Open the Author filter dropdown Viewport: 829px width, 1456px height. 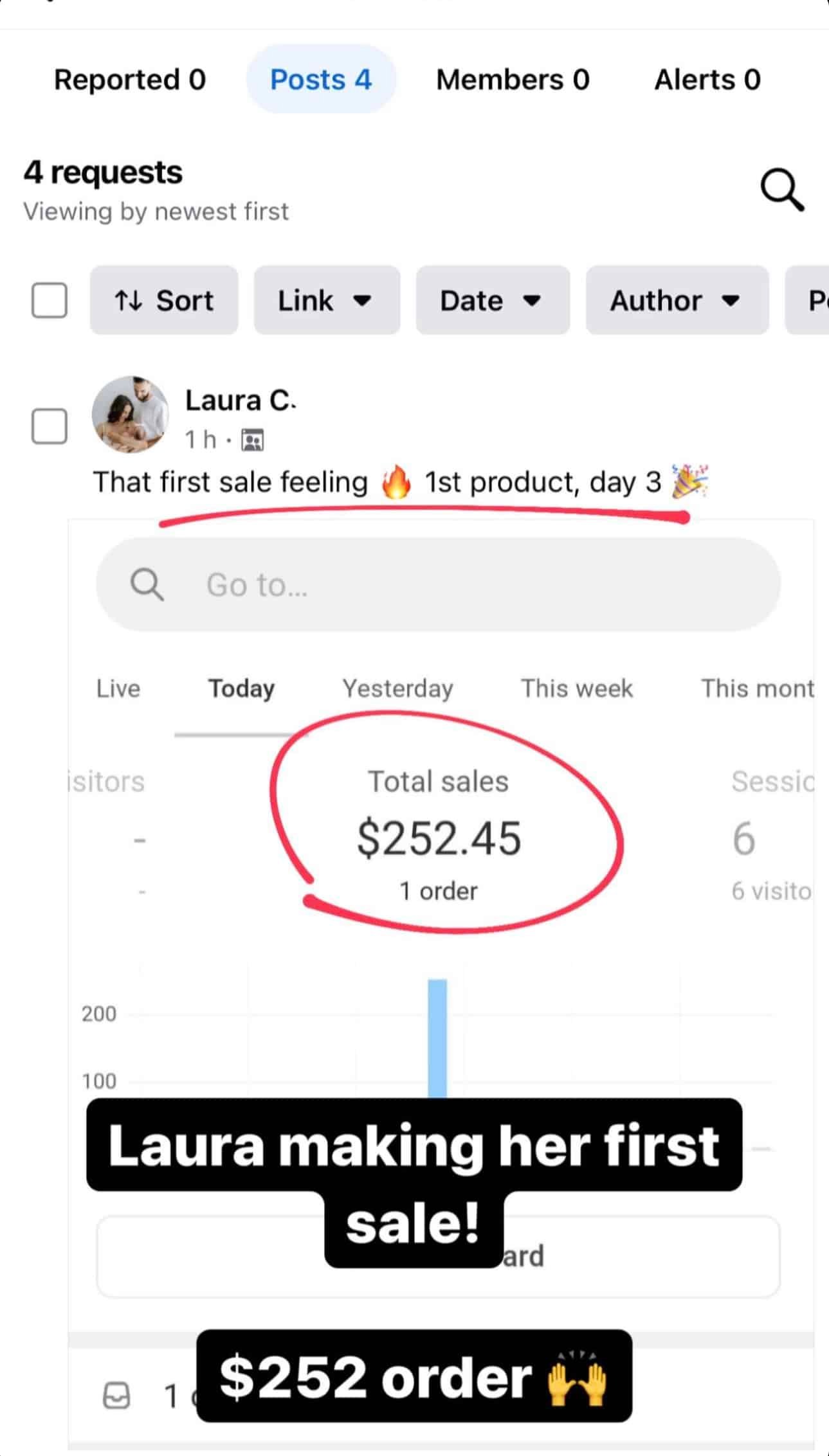coord(677,300)
